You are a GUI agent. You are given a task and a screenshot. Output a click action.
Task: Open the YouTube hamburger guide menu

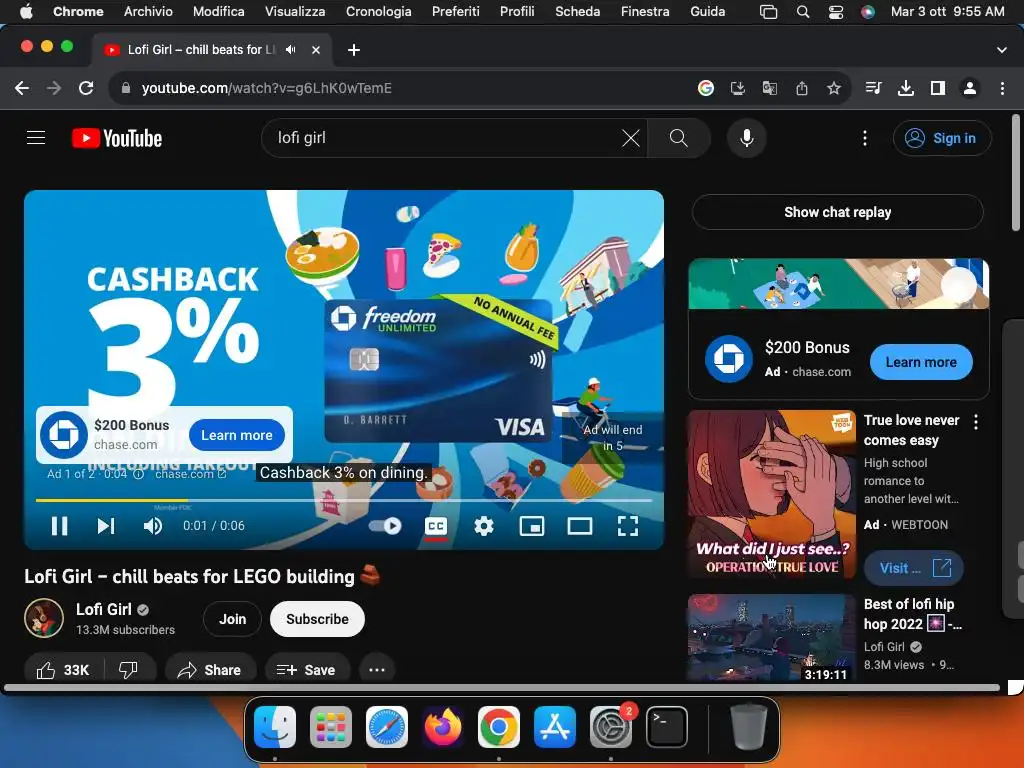click(x=36, y=138)
